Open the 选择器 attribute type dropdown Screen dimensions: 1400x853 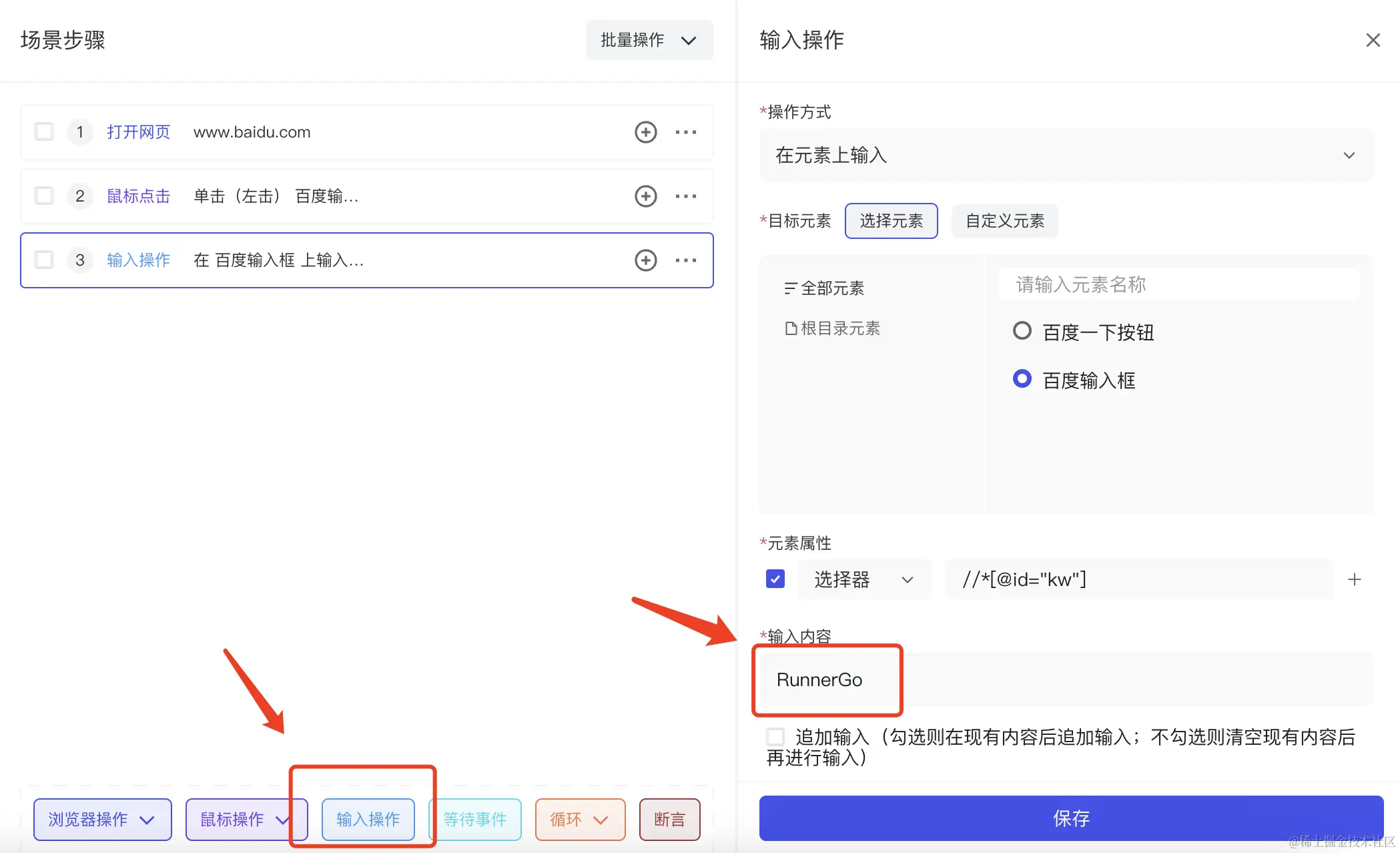pos(863,579)
